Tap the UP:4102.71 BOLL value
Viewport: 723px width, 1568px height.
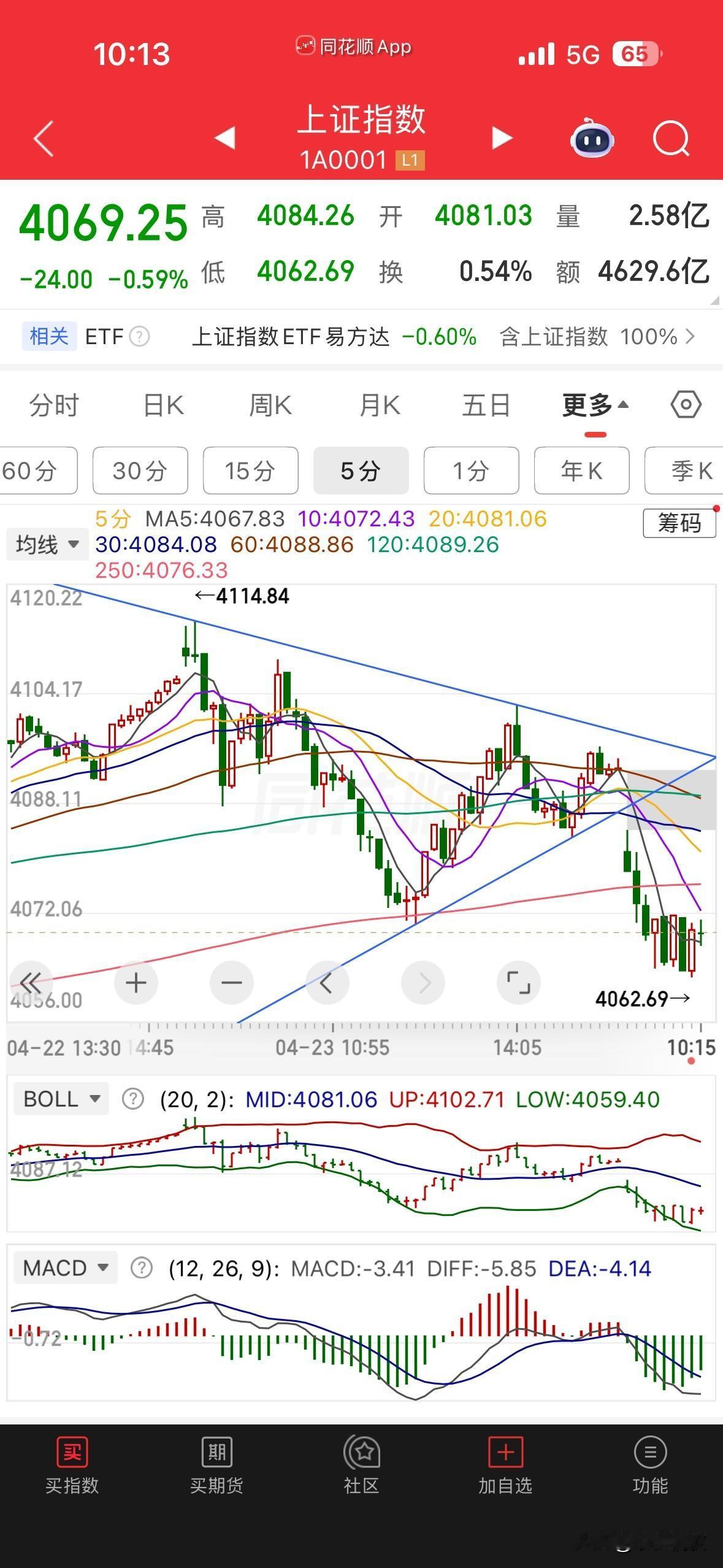tap(447, 1099)
